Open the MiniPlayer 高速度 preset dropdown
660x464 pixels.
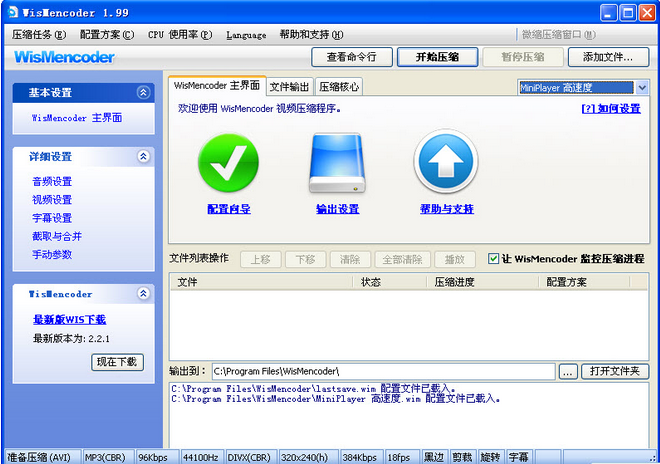641,88
